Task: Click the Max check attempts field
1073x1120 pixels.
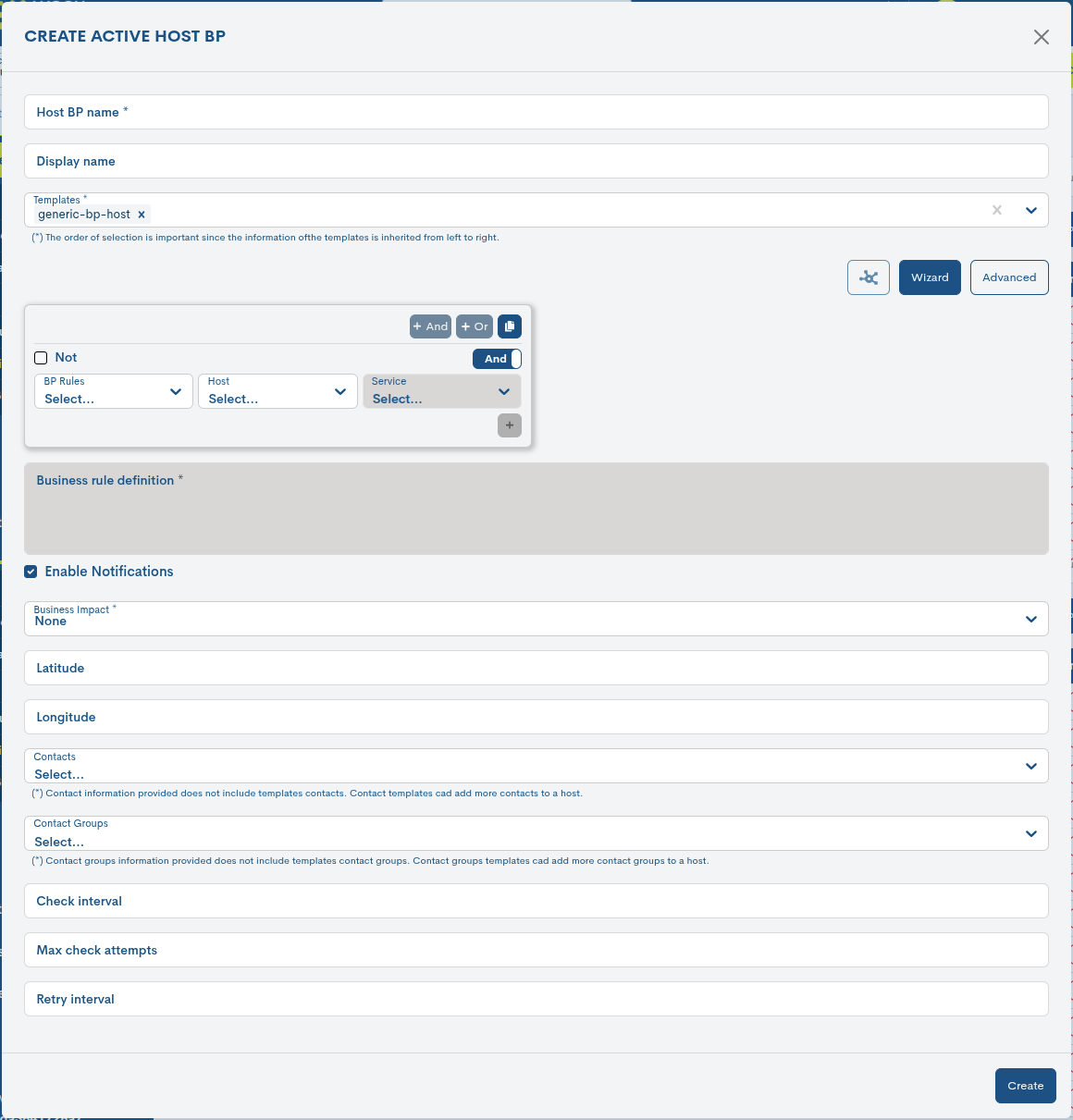Action: [536, 950]
